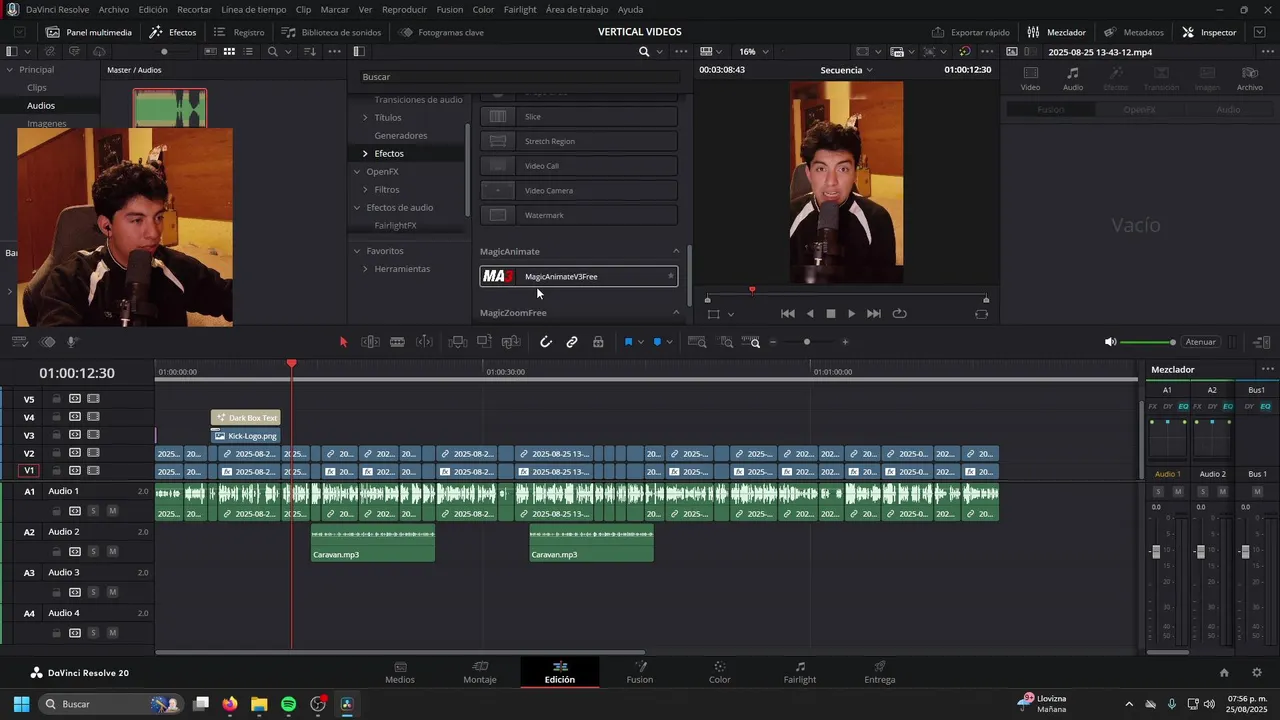Activate the blade edit mode tool
Screen dimensions: 1280x720
tap(397, 342)
